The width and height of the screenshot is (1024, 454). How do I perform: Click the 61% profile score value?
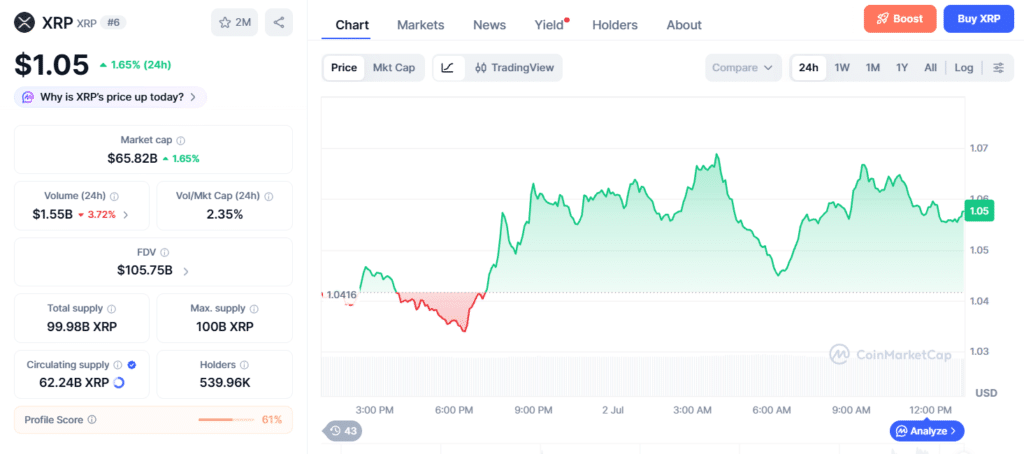click(x=272, y=419)
